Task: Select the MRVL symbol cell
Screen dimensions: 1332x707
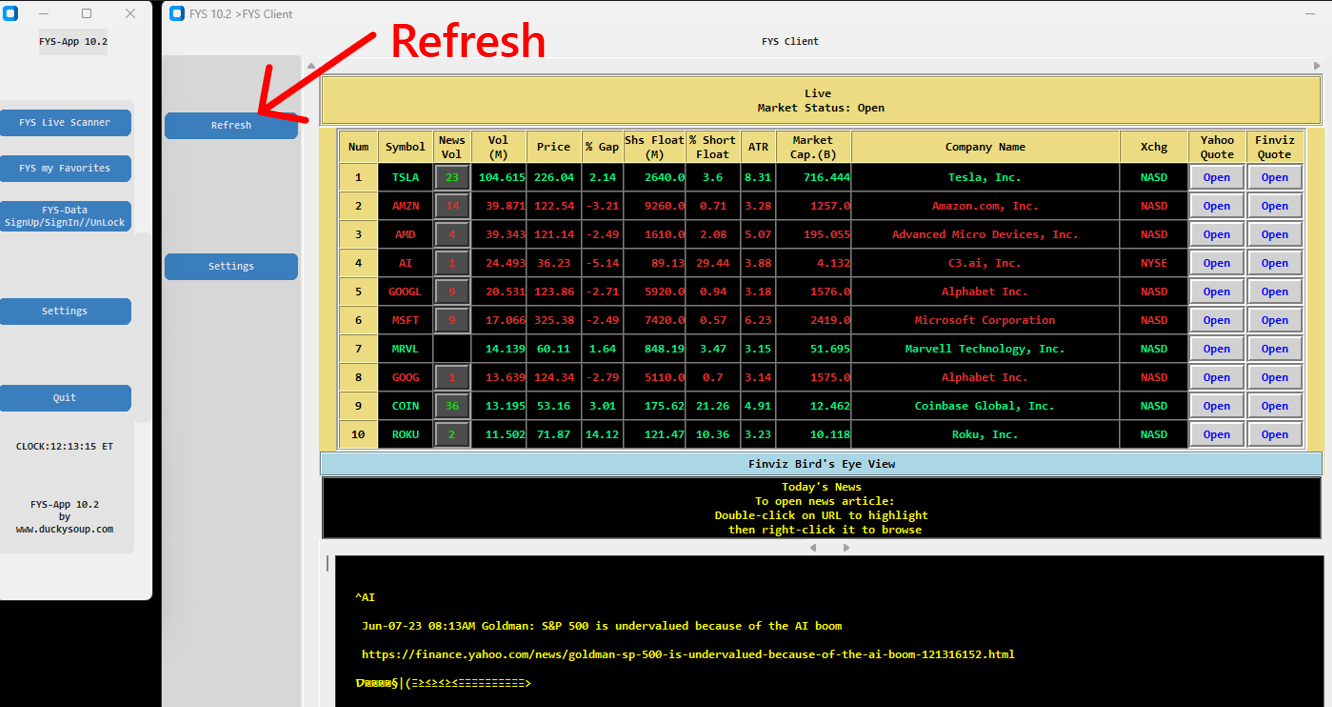Action: pyautogui.click(x=405, y=349)
